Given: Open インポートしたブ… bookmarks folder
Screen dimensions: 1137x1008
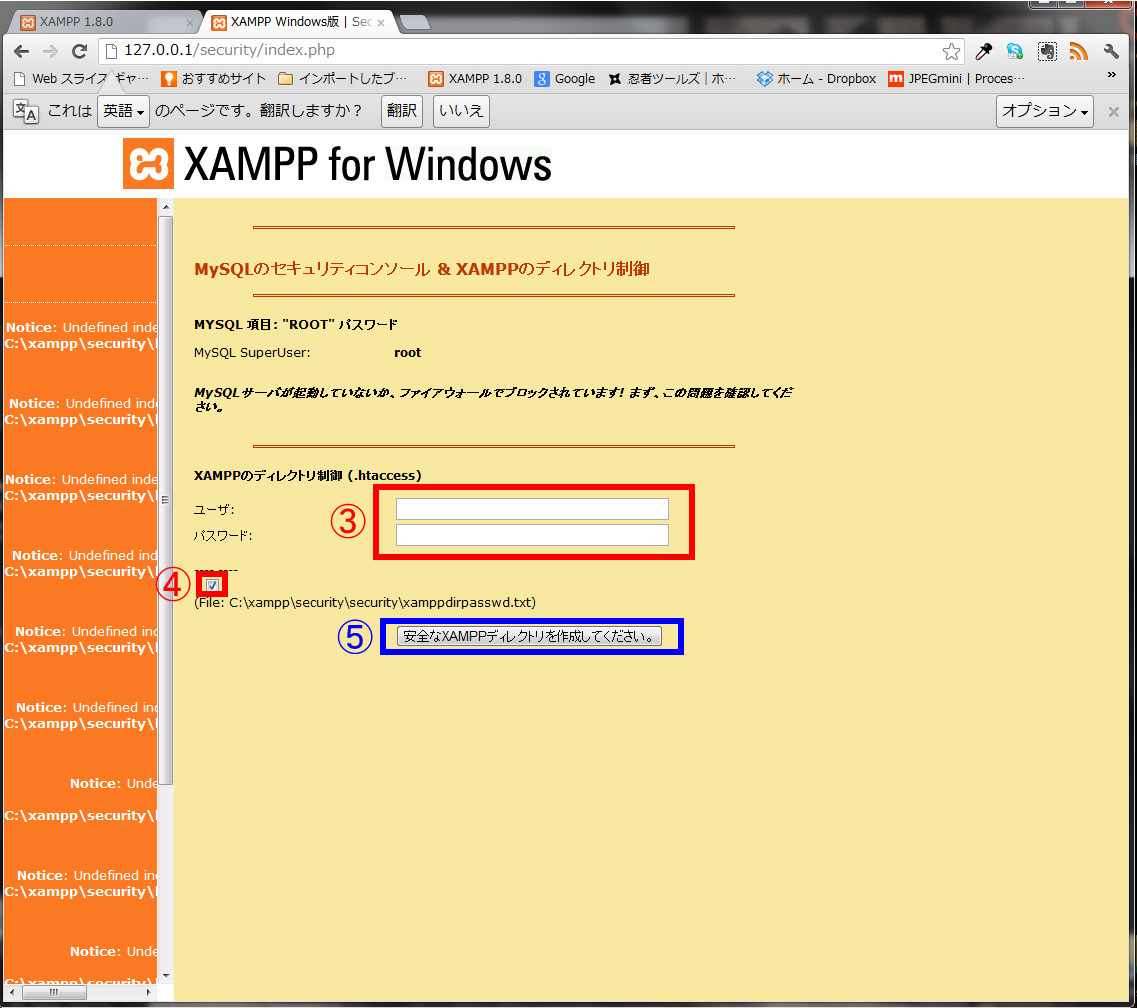Looking at the screenshot, I should pos(342,78).
